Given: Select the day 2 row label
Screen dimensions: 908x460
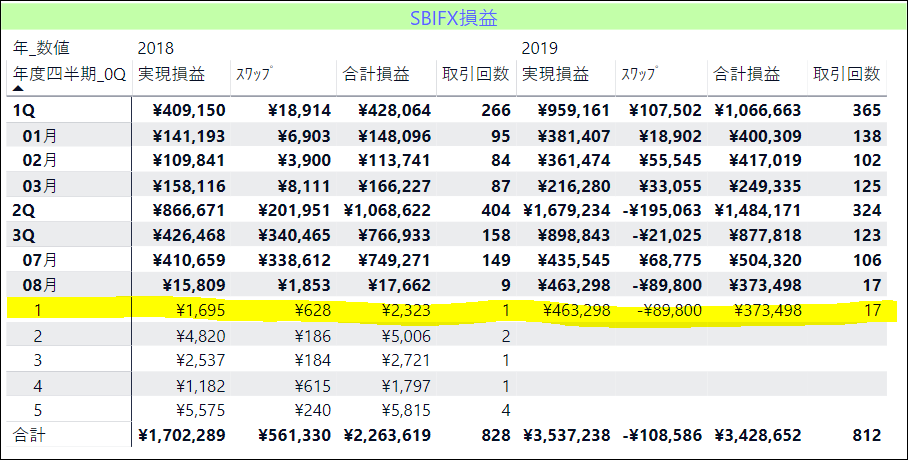Looking at the screenshot, I should (38, 335).
